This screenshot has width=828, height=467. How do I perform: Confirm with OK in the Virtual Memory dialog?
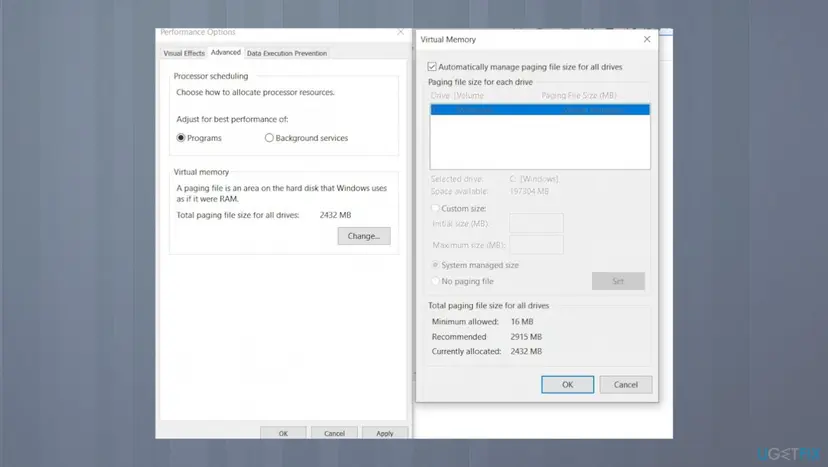pos(567,385)
